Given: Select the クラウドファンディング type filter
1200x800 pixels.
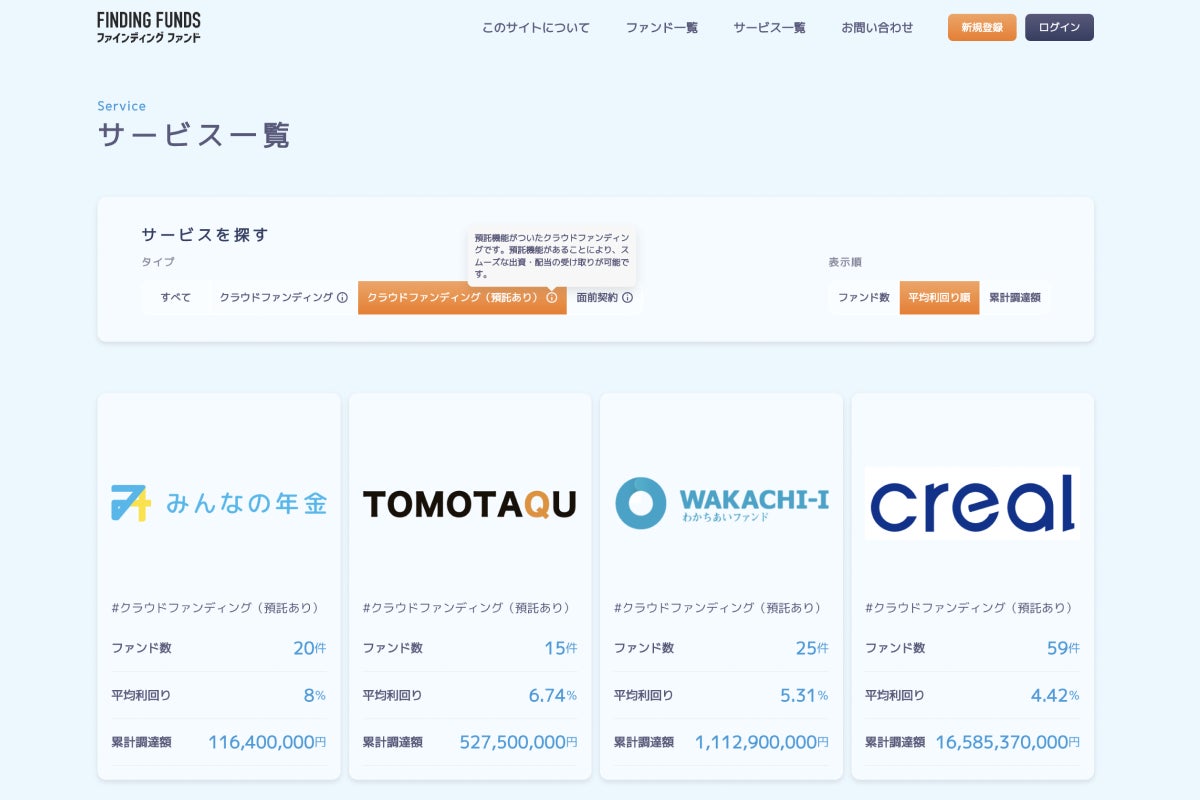Looking at the screenshot, I should [284, 298].
